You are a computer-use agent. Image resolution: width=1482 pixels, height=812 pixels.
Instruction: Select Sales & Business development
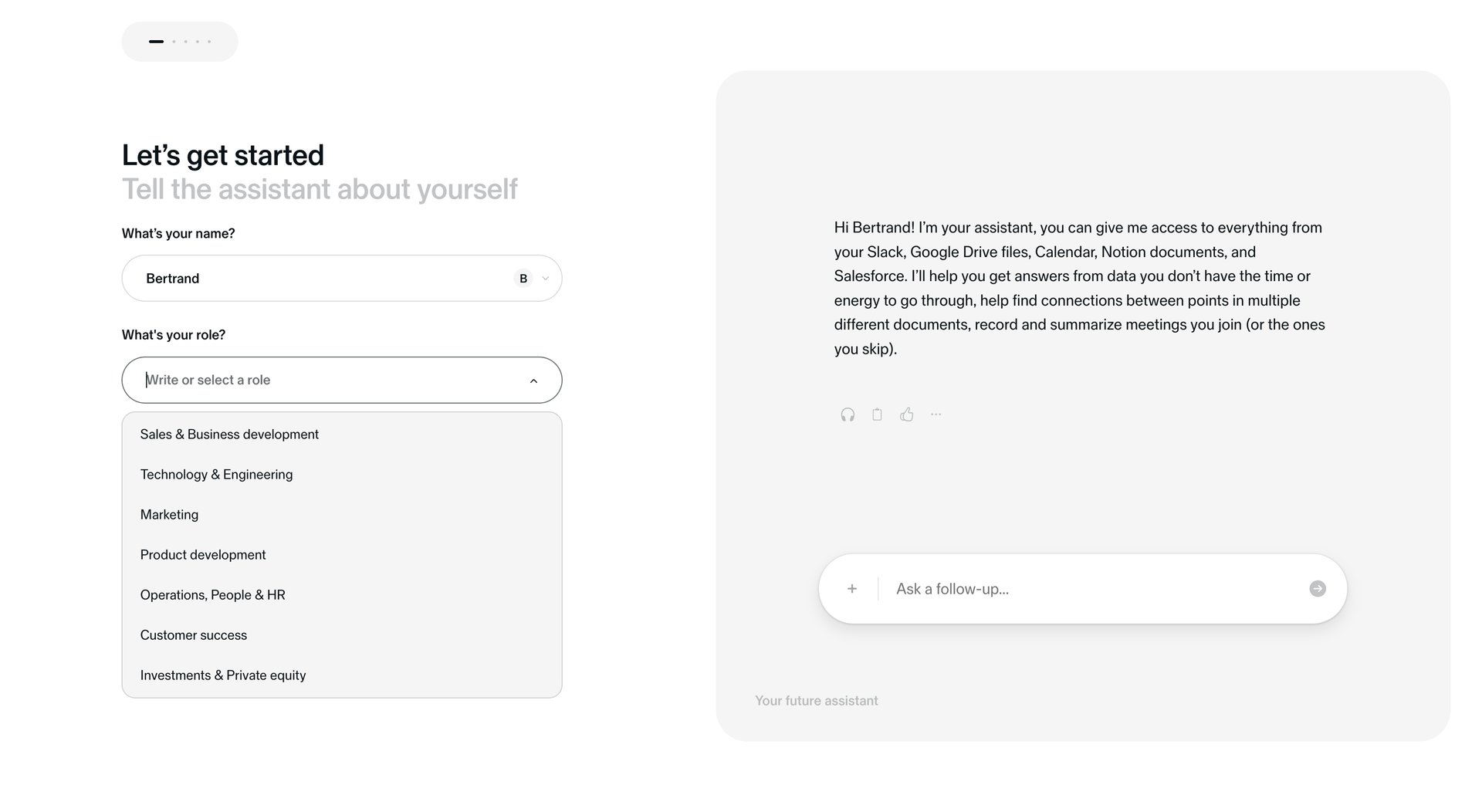coord(229,434)
